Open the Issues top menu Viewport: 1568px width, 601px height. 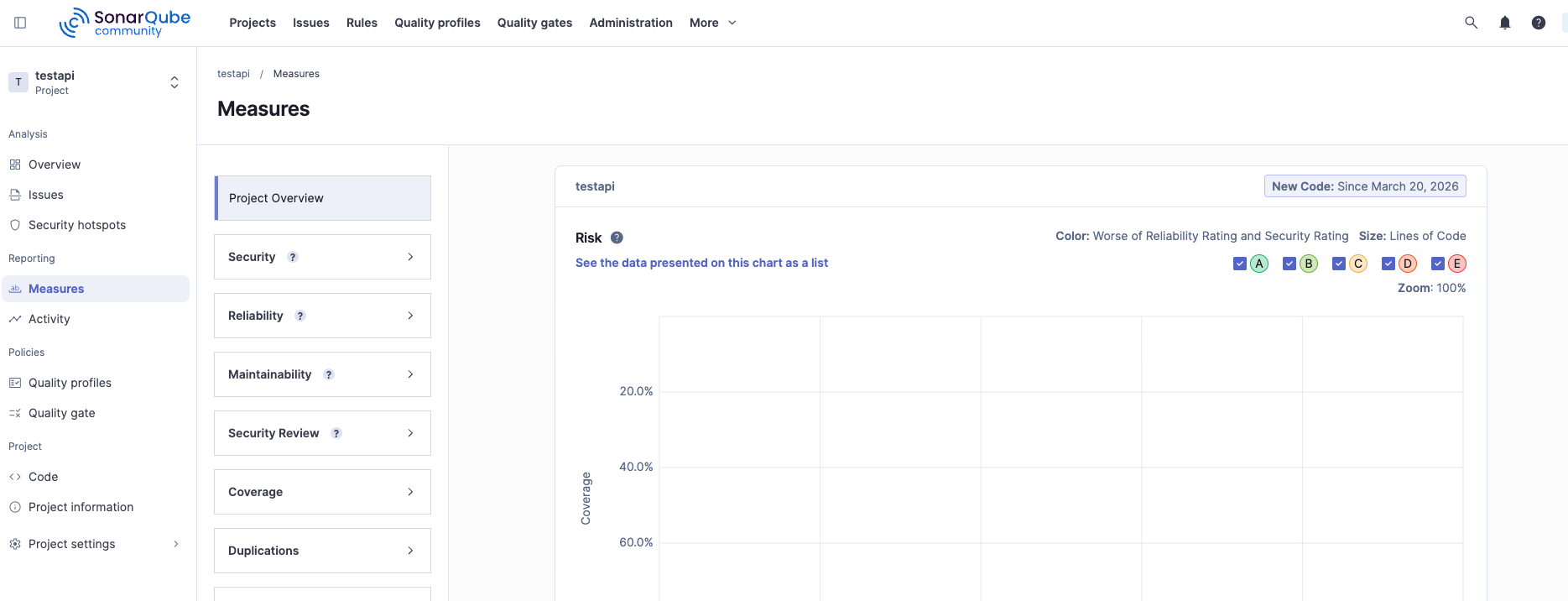pos(311,23)
